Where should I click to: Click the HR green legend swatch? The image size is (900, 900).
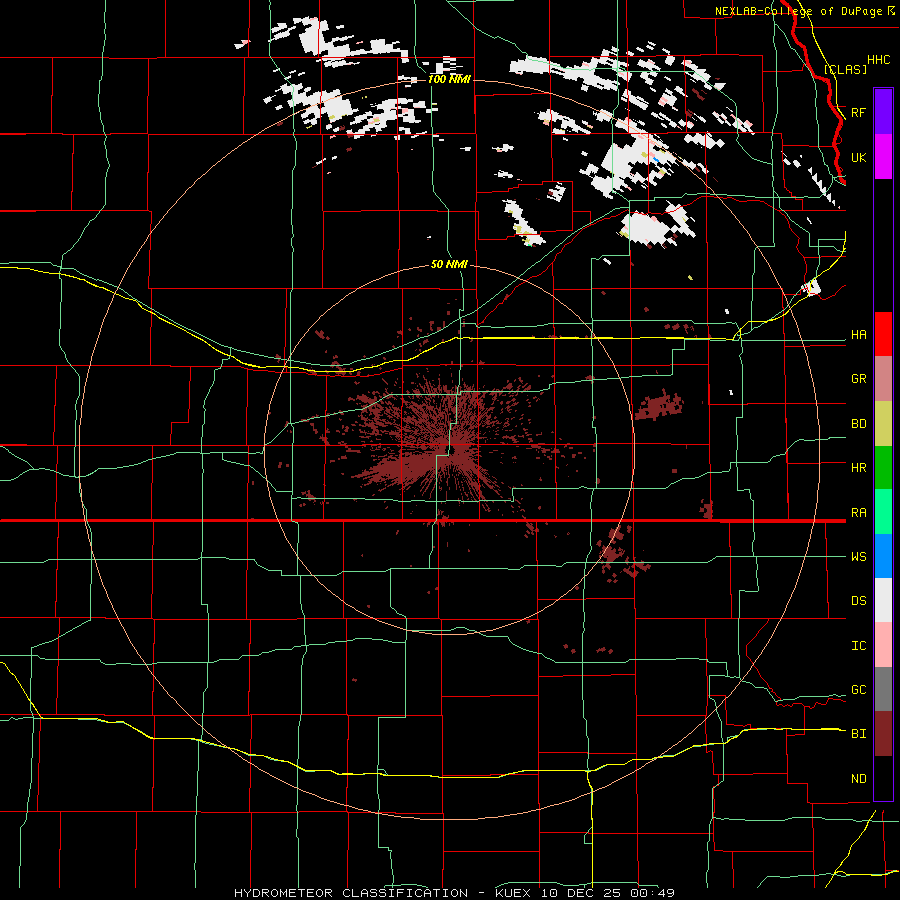[883, 468]
